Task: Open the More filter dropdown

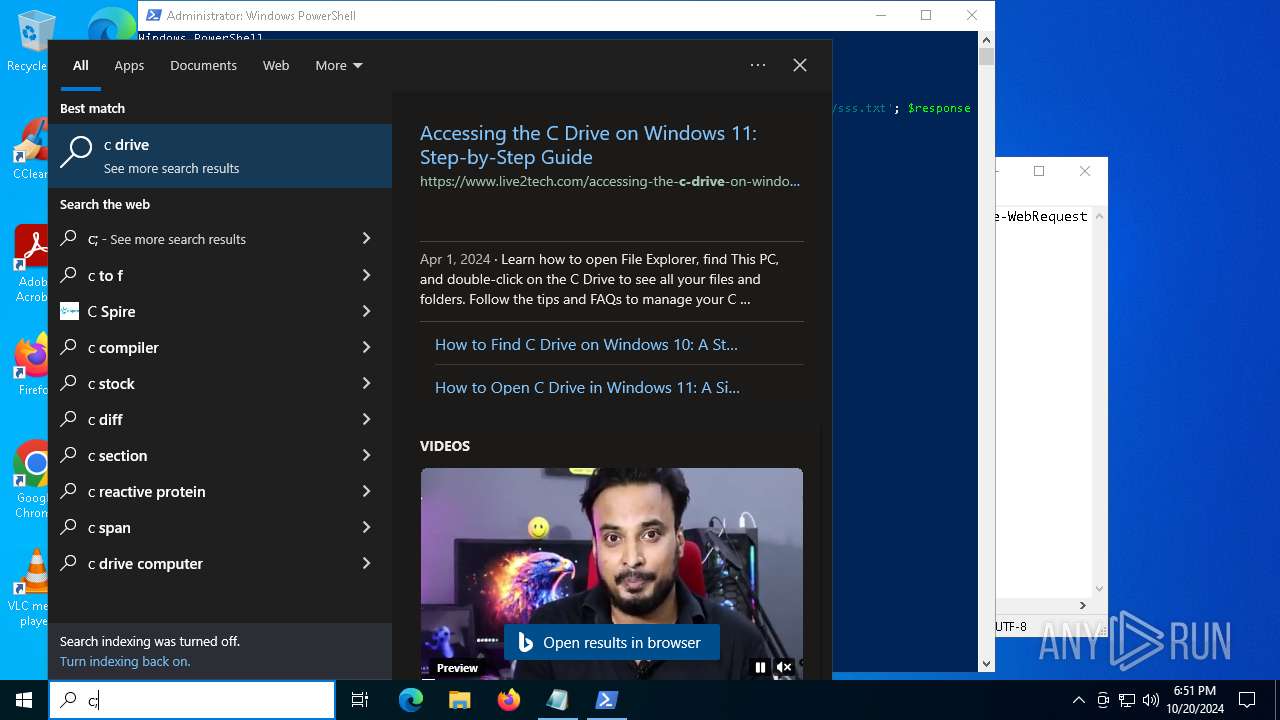Action: (x=339, y=65)
